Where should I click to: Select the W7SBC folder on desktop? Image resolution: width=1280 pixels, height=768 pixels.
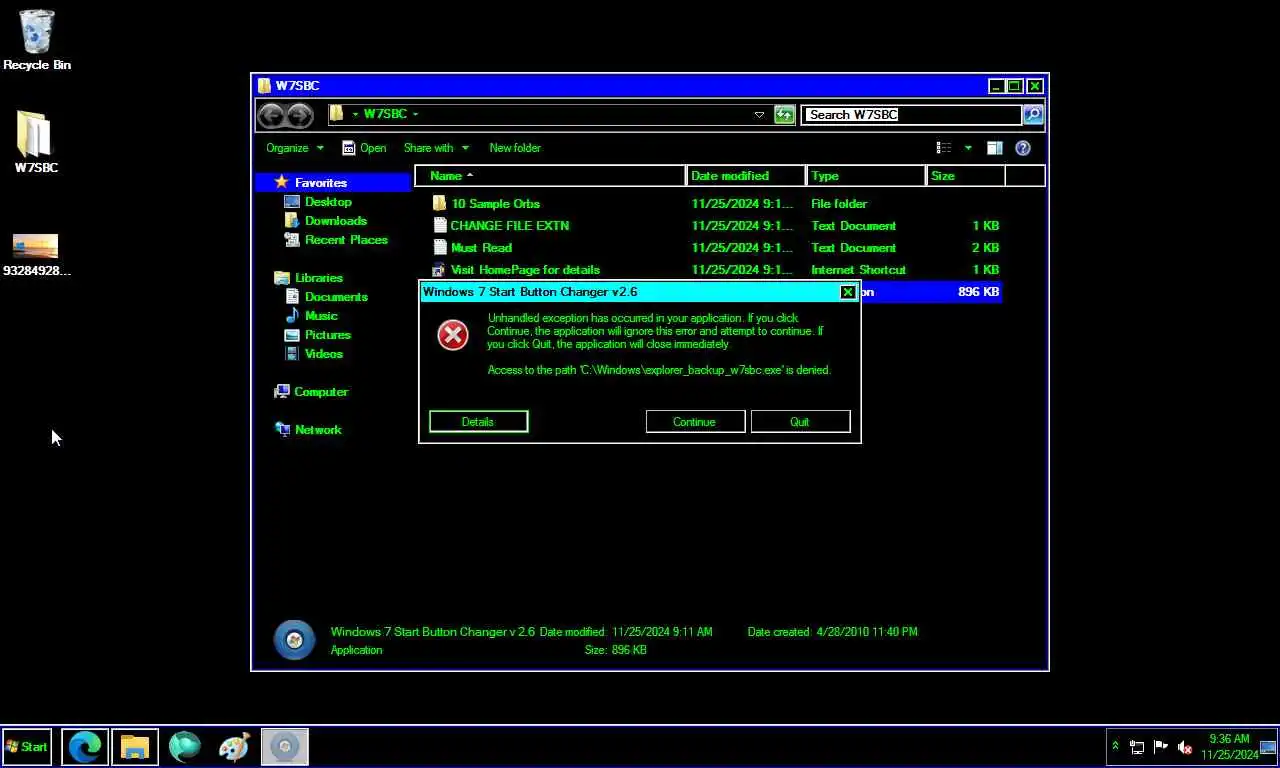pos(35,134)
